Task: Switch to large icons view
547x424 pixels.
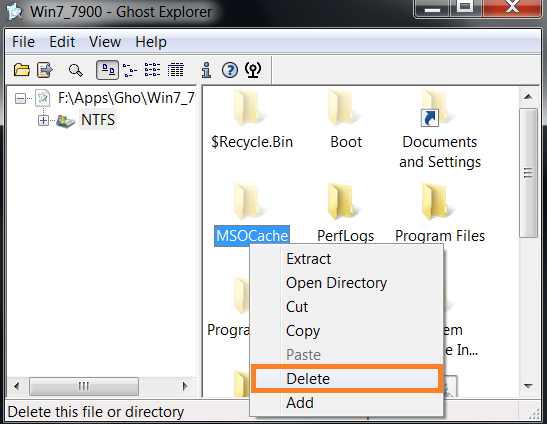Action: coord(107,70)
